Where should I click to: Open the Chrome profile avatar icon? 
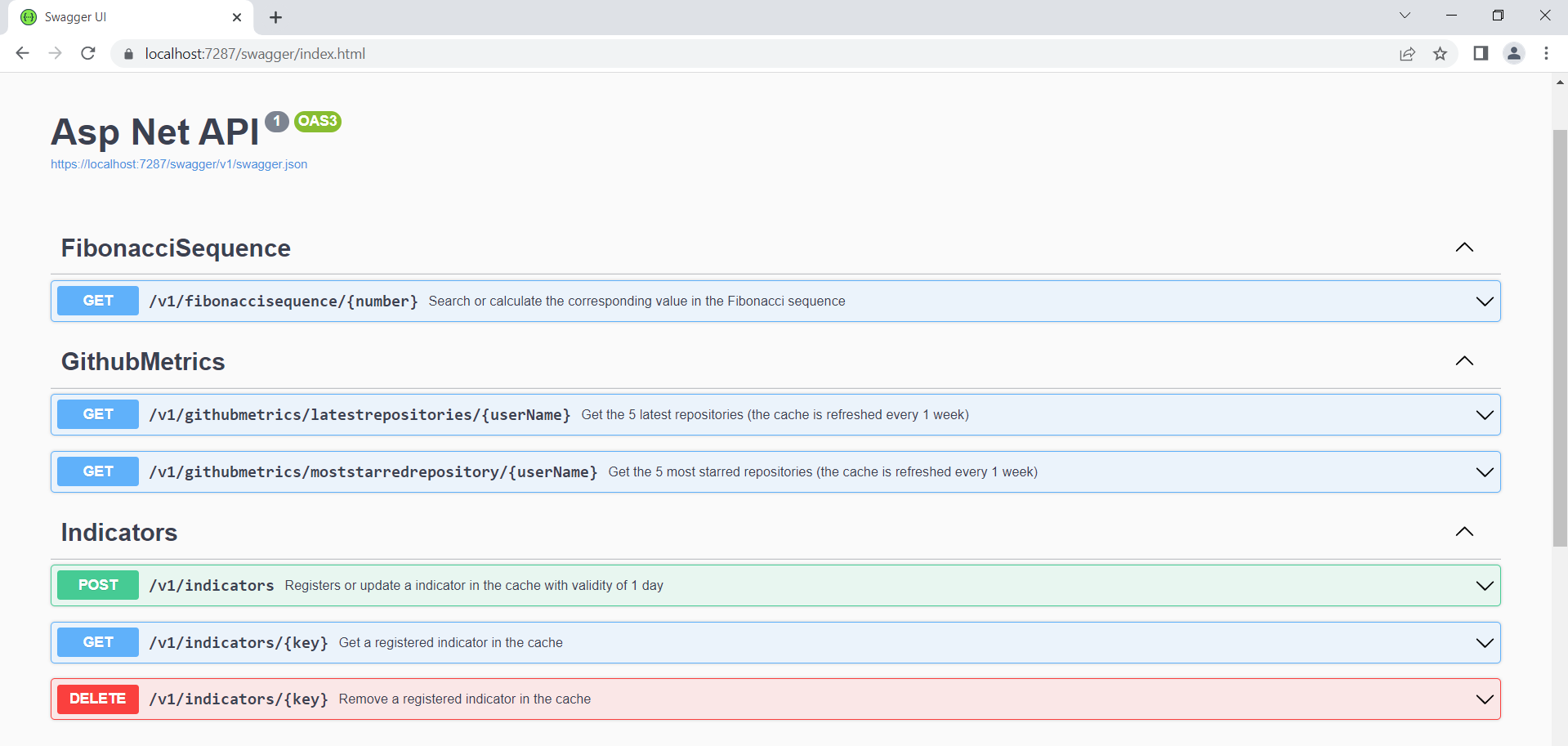[x=1513, y=53]
